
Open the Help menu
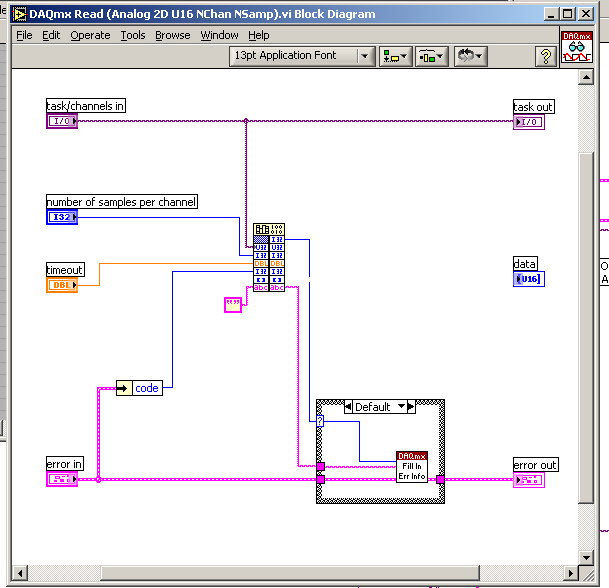(259, 35)
